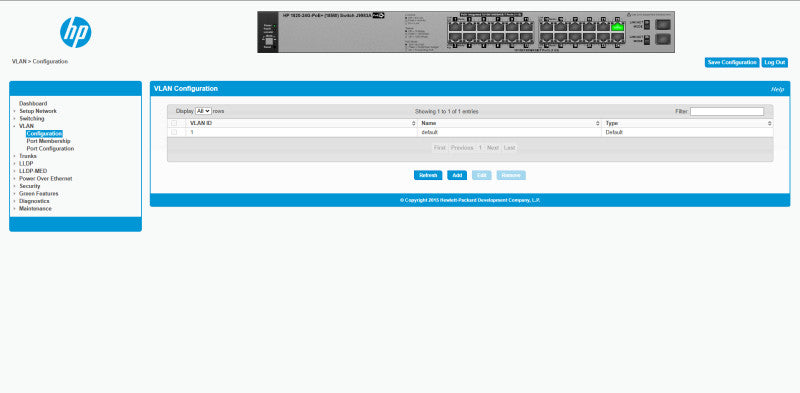Open the Display rows dropdown
The width and height of the screenshot is (800, 393).
203,111
